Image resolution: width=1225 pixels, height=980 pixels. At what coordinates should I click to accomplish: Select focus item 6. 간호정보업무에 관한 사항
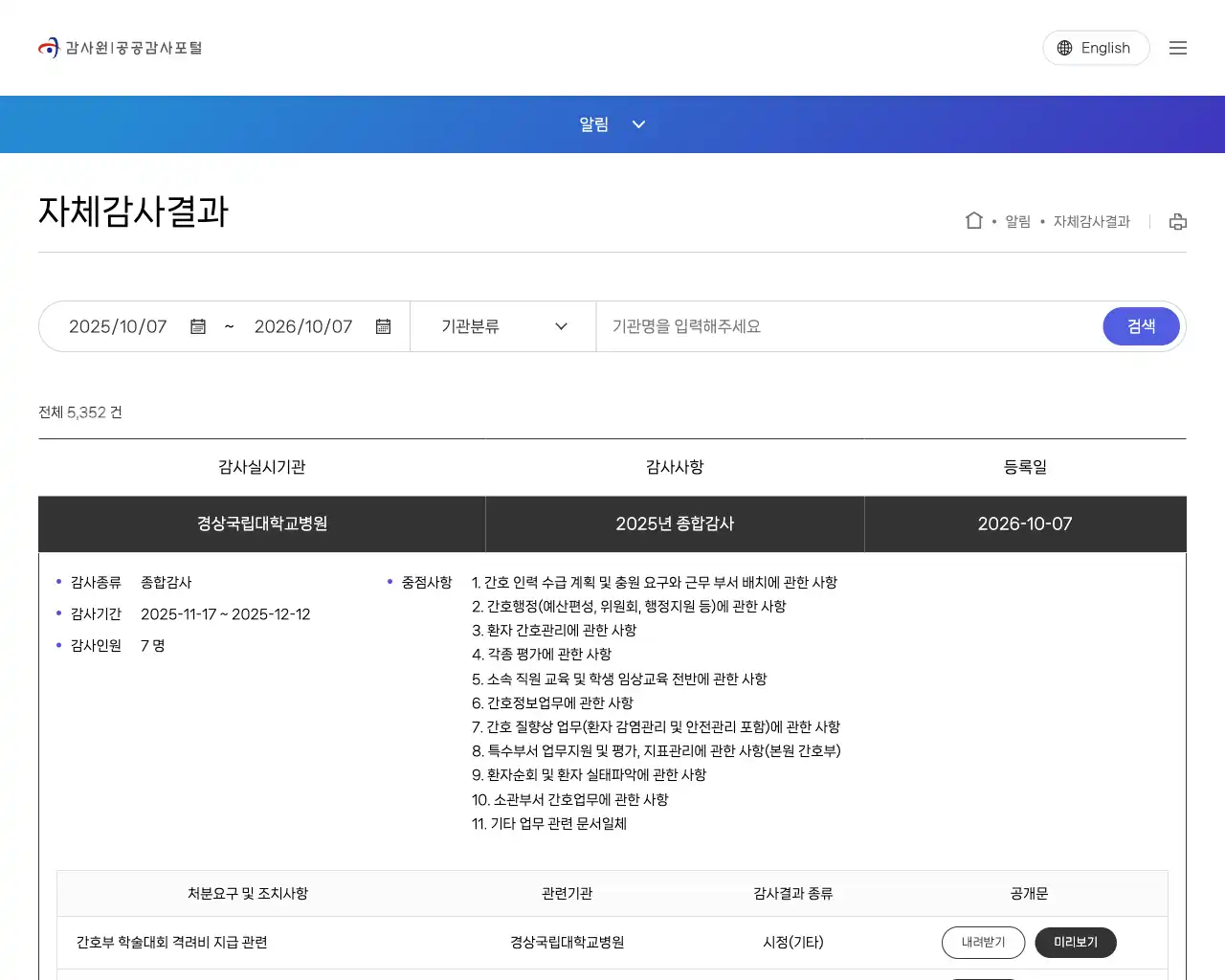coord(552,703)
